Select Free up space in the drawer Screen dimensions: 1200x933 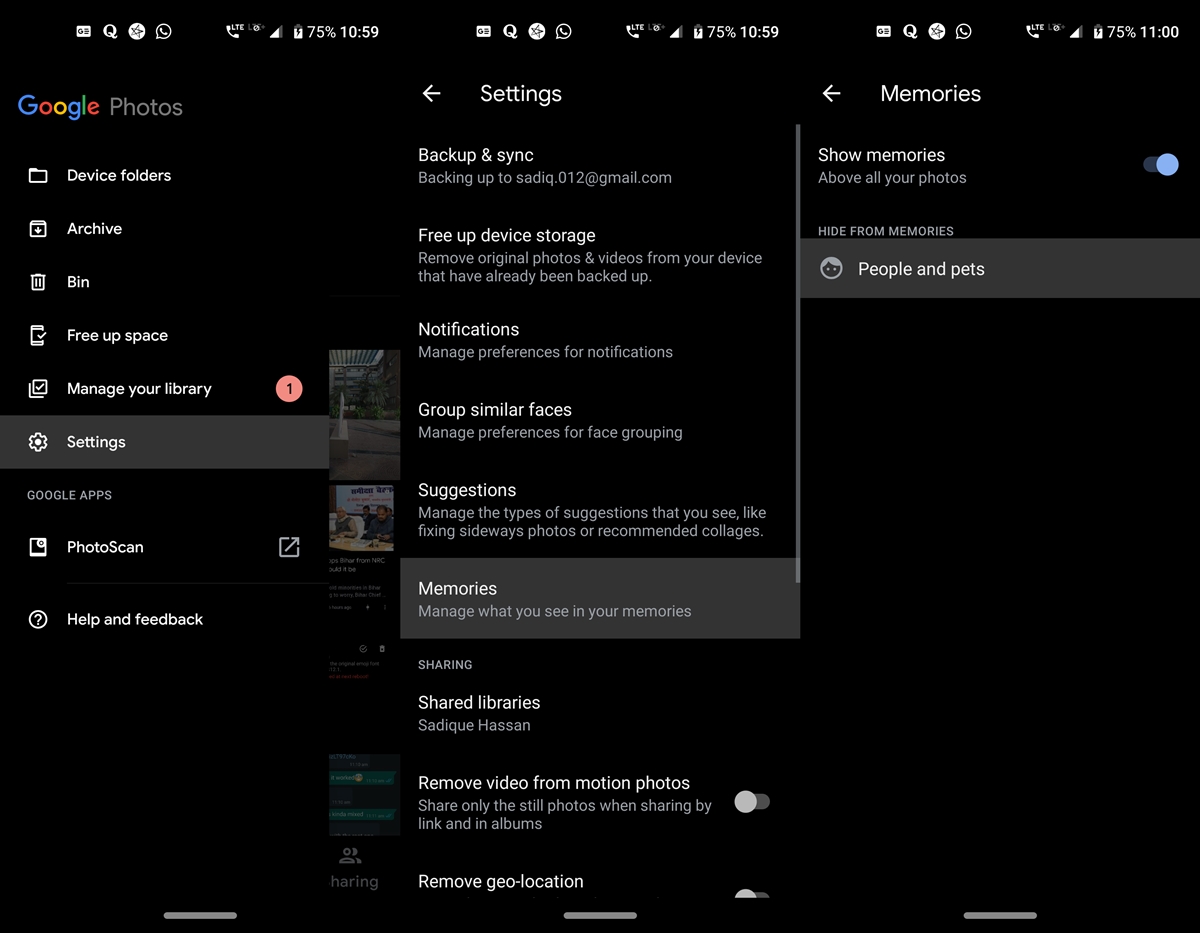[x=164, y=335]
